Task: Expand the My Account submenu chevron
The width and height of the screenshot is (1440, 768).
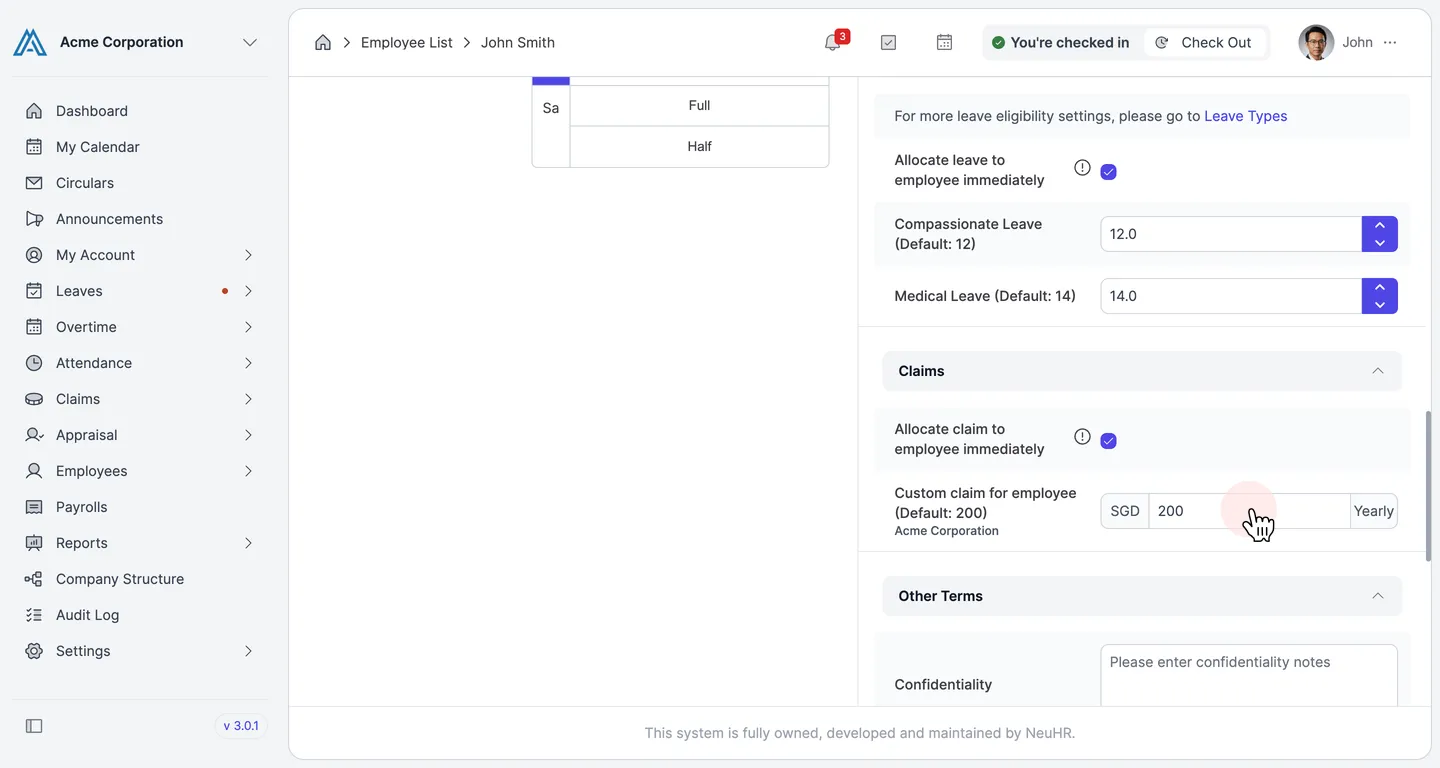Action: (248, 255)
